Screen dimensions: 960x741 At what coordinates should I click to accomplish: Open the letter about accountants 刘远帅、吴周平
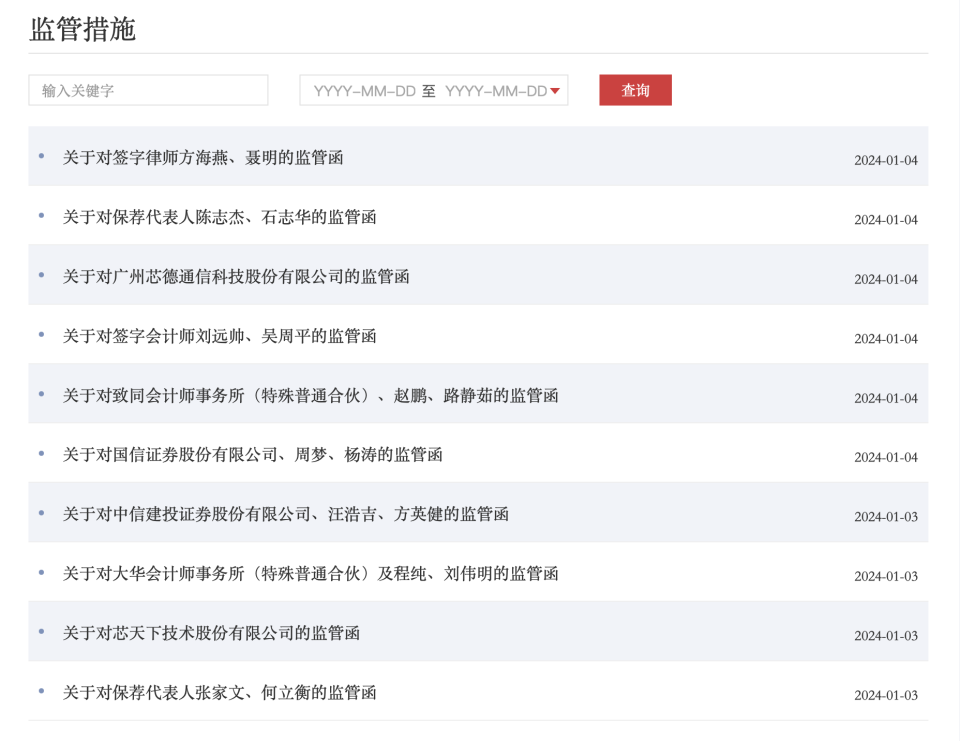click(217, 336)
